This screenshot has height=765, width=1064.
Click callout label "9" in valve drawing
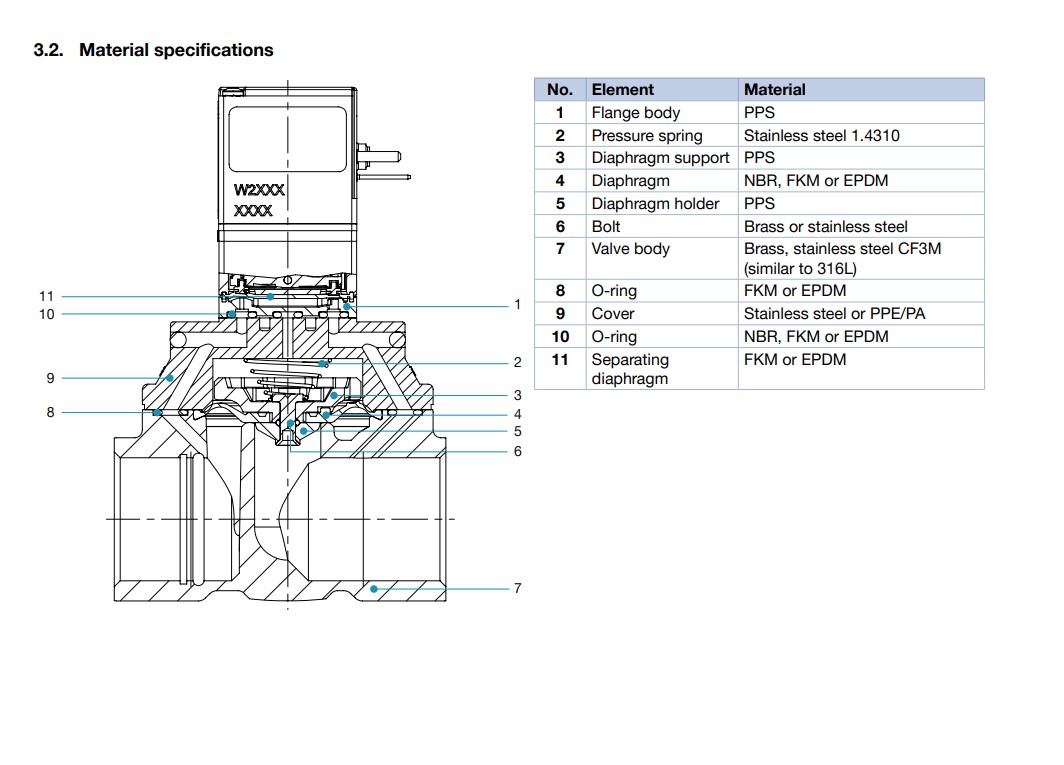pos(50,378)
